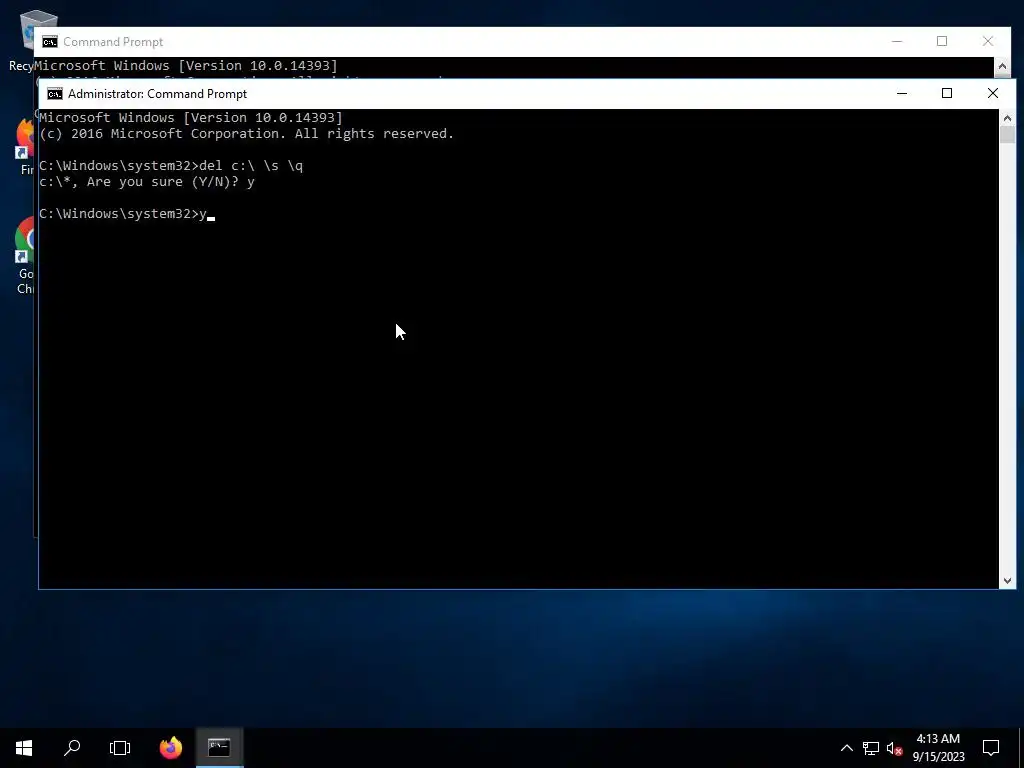
Task: Close Administrator Command Prompt window
Action: pyautogui.click(x=993, y=93)
